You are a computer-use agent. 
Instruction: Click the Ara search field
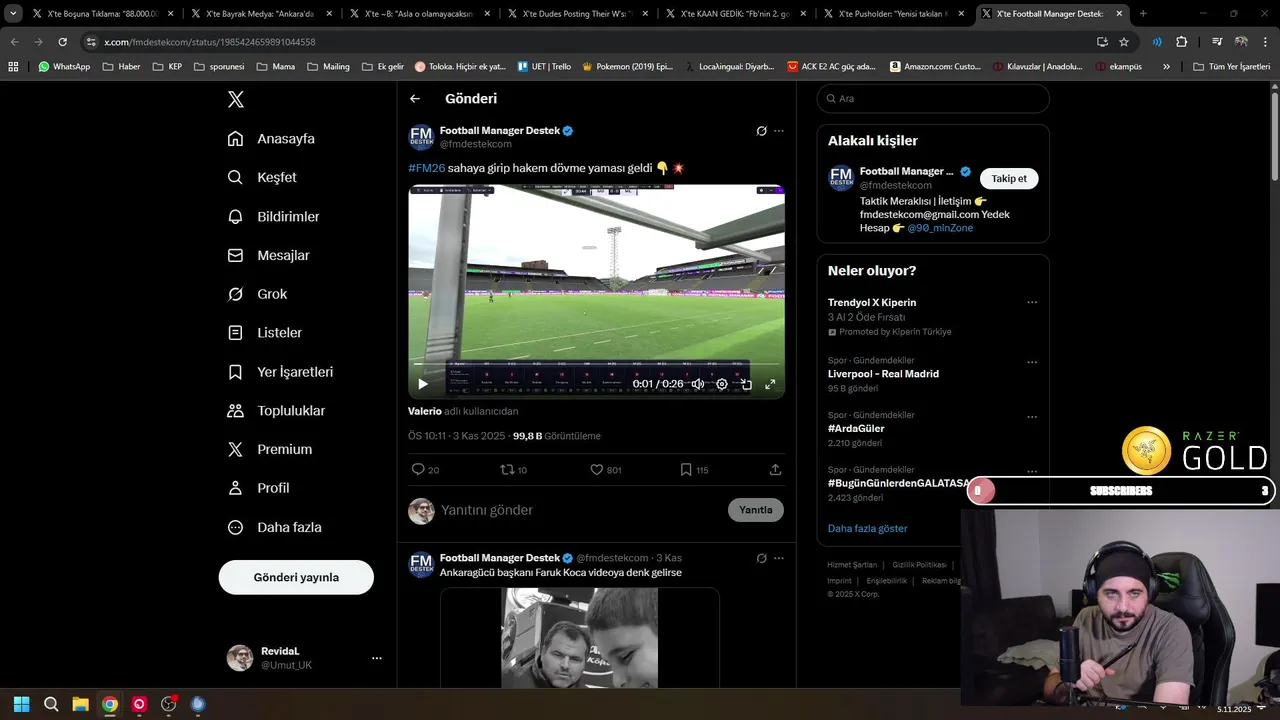point(933,99)
